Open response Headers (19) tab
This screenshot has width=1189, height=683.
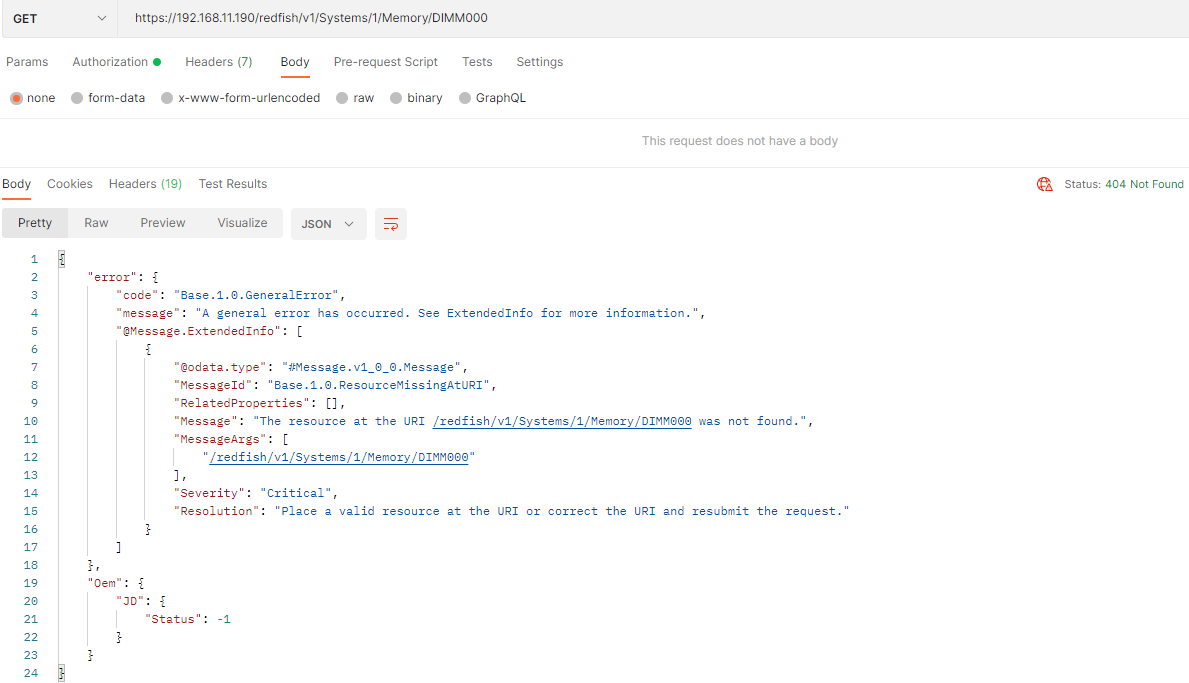pos(145,184)
